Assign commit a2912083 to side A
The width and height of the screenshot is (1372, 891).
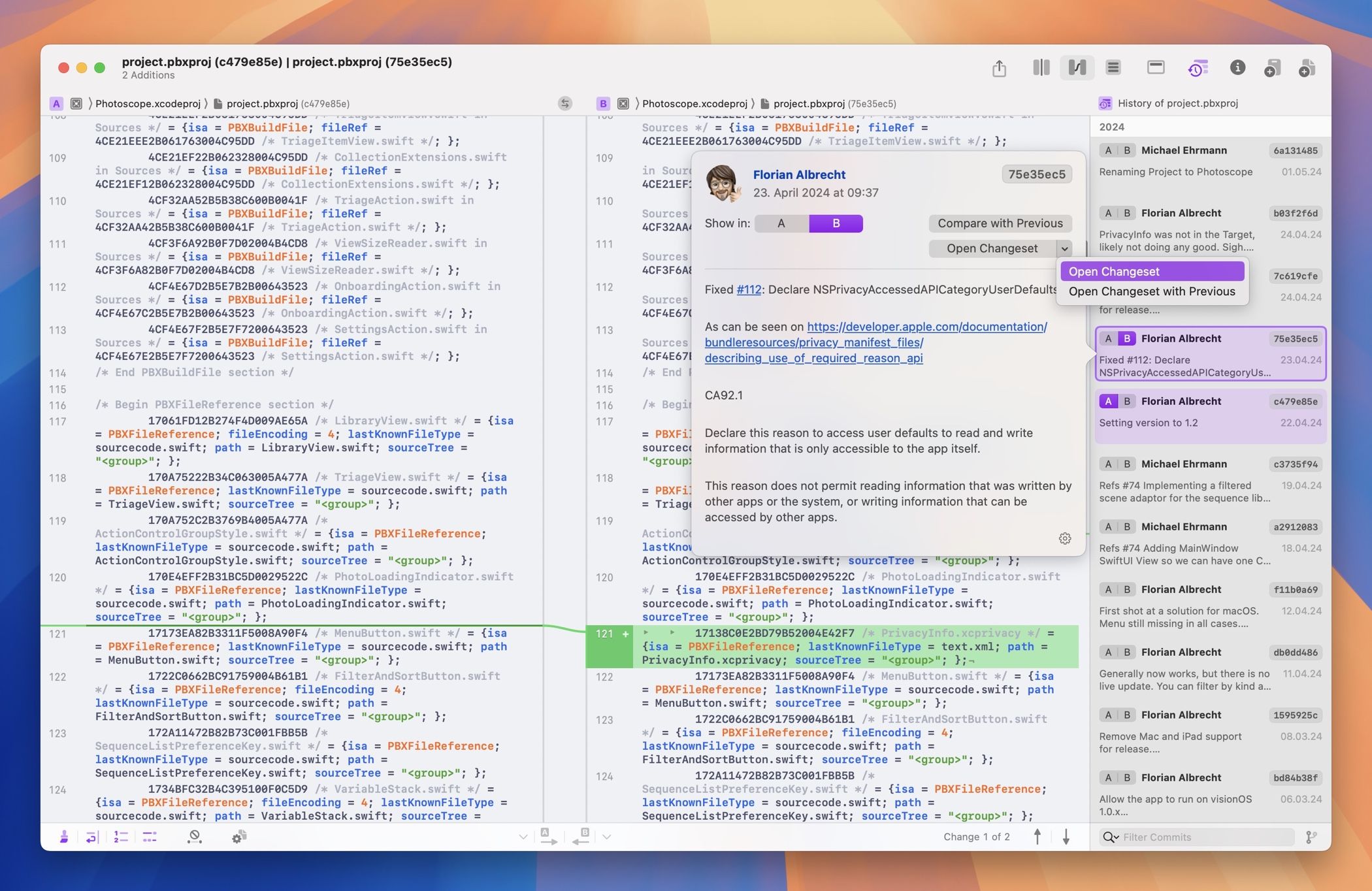coord(1108,526)
